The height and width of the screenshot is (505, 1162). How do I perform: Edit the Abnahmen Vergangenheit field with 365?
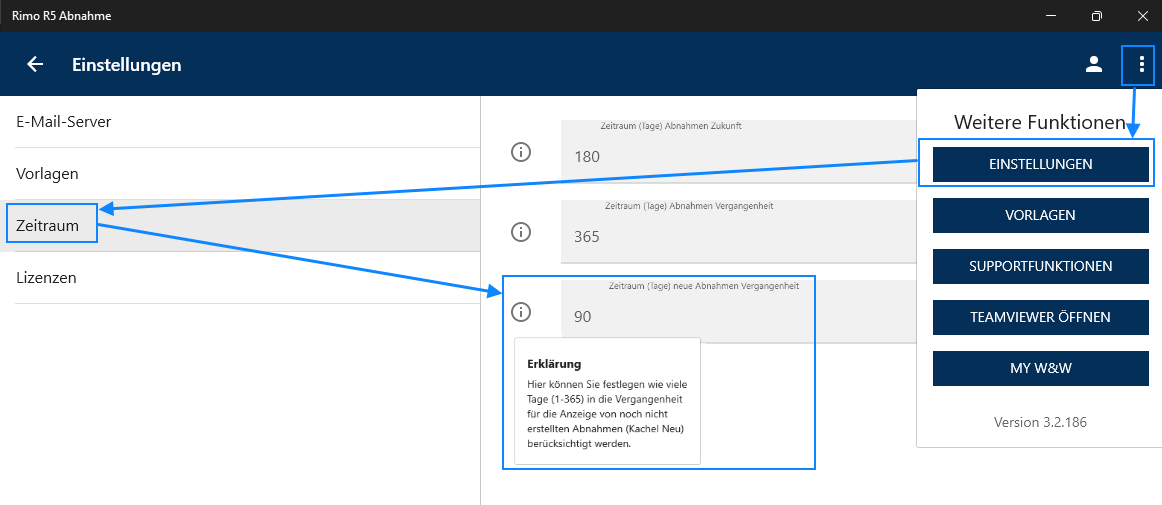point(739,231)
